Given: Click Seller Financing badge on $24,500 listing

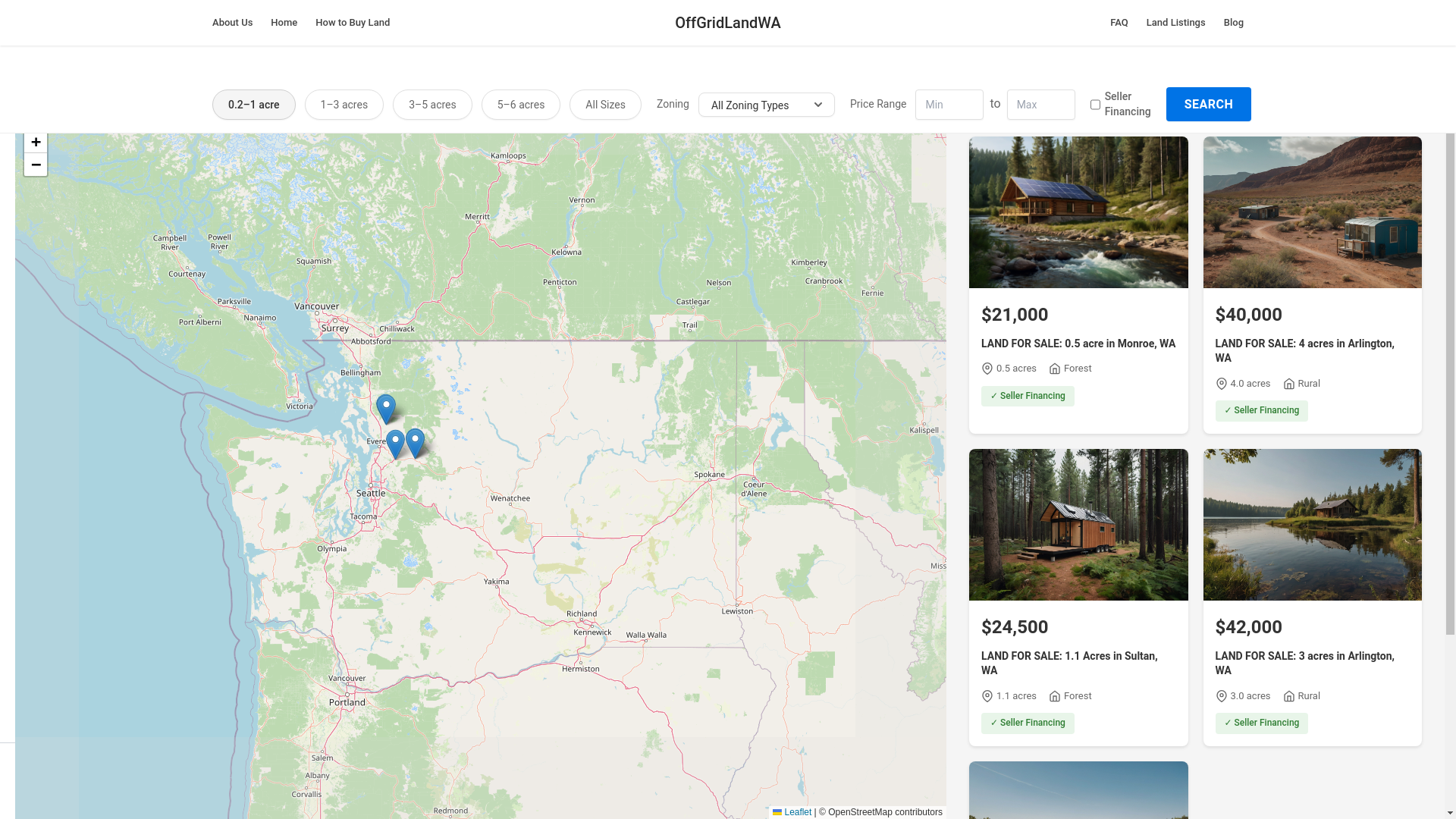Looking at the screenshot, I should [x=1028, y=723].
